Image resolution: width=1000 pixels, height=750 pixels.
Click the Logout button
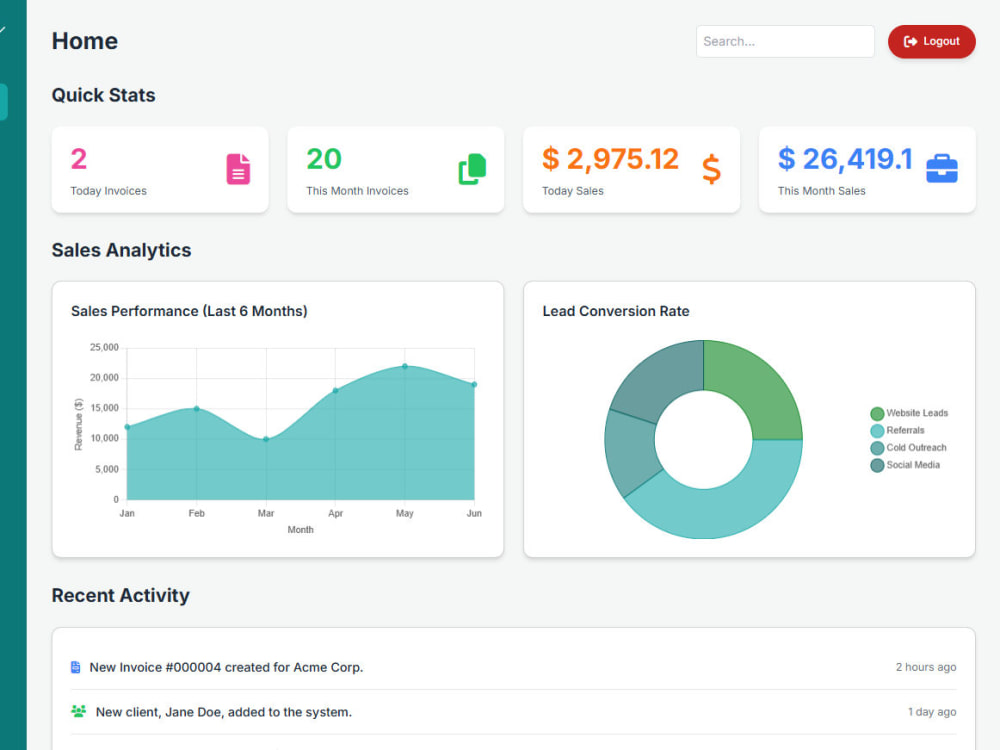coord(931,41)
